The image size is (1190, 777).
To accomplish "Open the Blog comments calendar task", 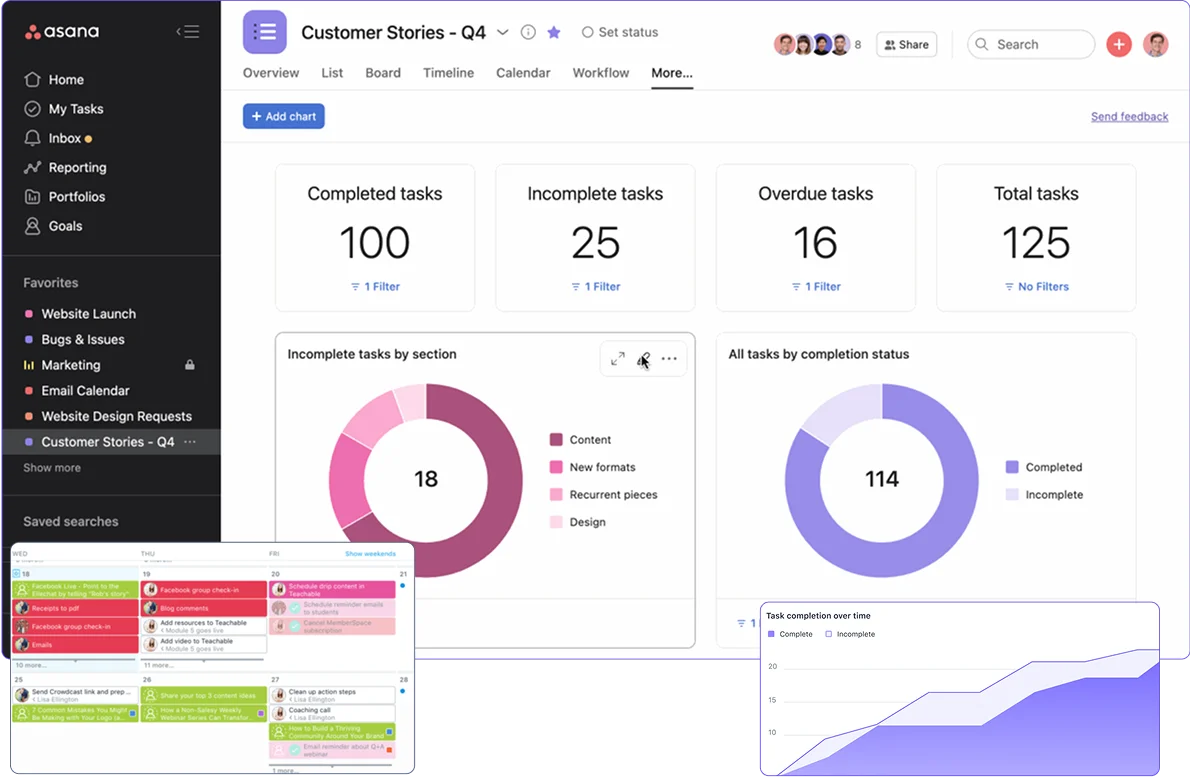I will (203, 608).
